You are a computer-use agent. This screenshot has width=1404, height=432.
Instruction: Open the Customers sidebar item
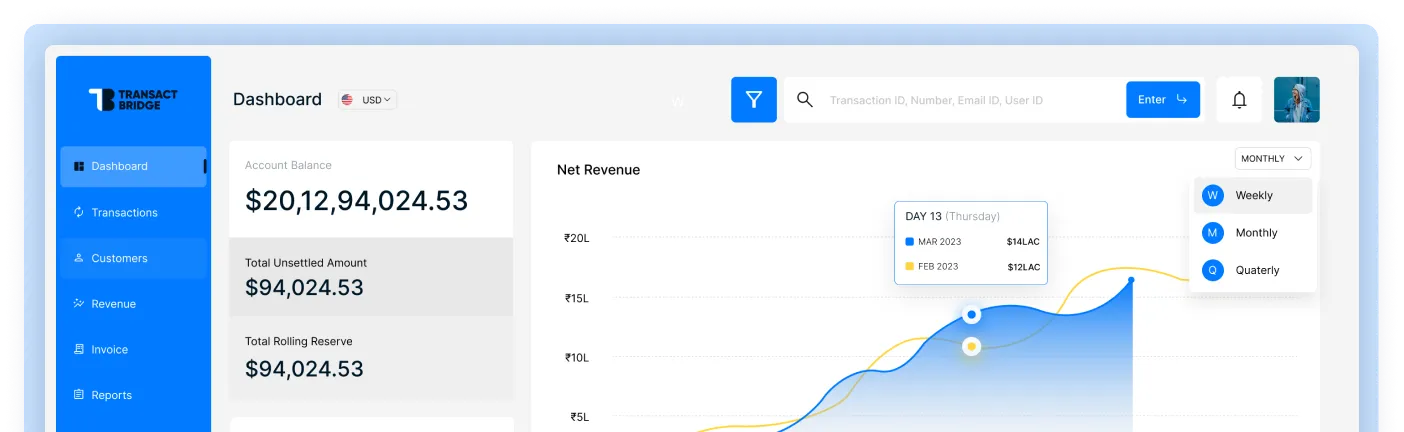click(x=133, y=258)
